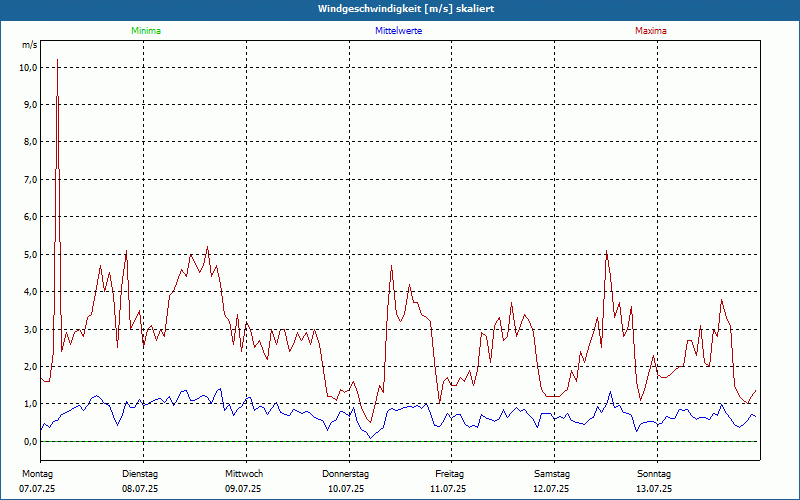Click the date 09.07.25
Screen dimensions: 800x500
[243, 489]
